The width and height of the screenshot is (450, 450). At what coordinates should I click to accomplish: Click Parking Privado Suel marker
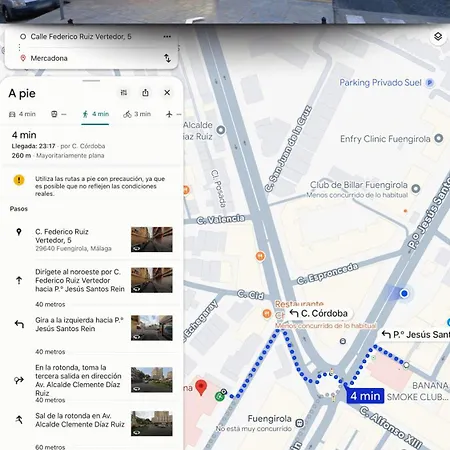point(430,83)
